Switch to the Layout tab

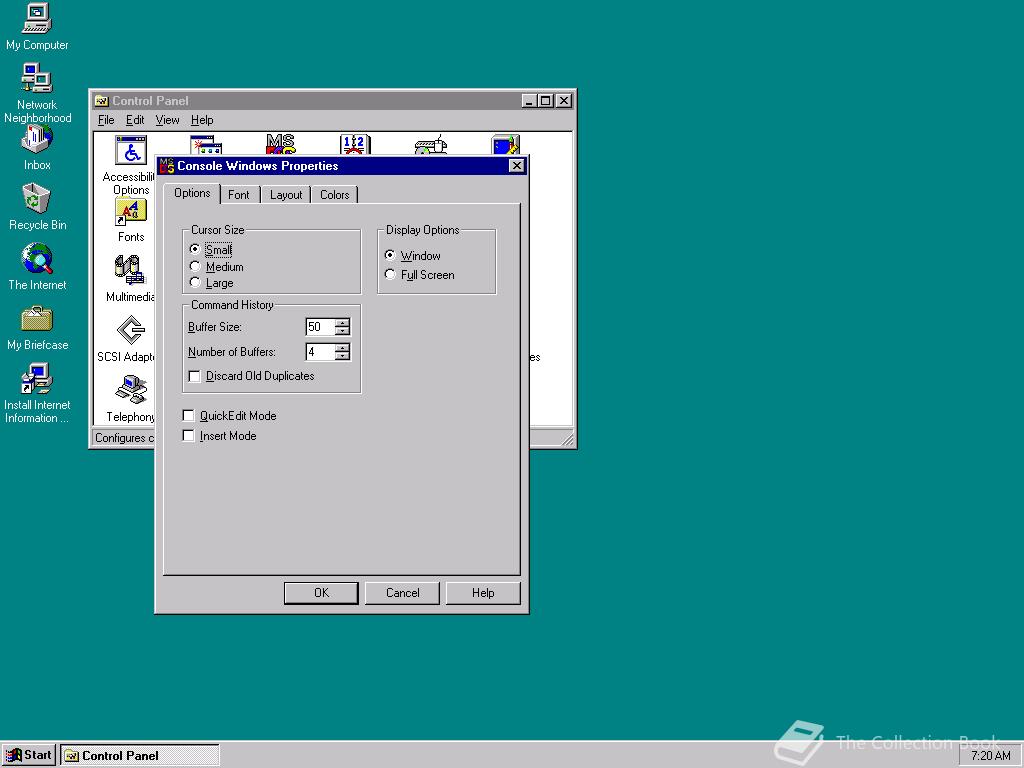[x=286, y=195]
